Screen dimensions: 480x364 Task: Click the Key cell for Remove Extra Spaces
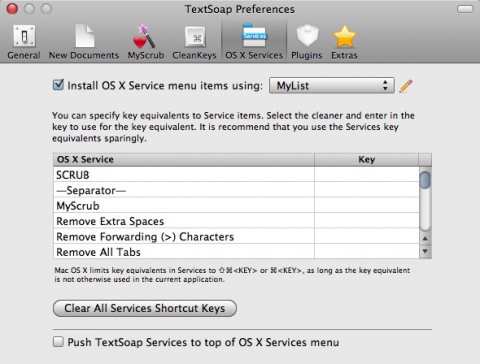(x=367, y=221)
